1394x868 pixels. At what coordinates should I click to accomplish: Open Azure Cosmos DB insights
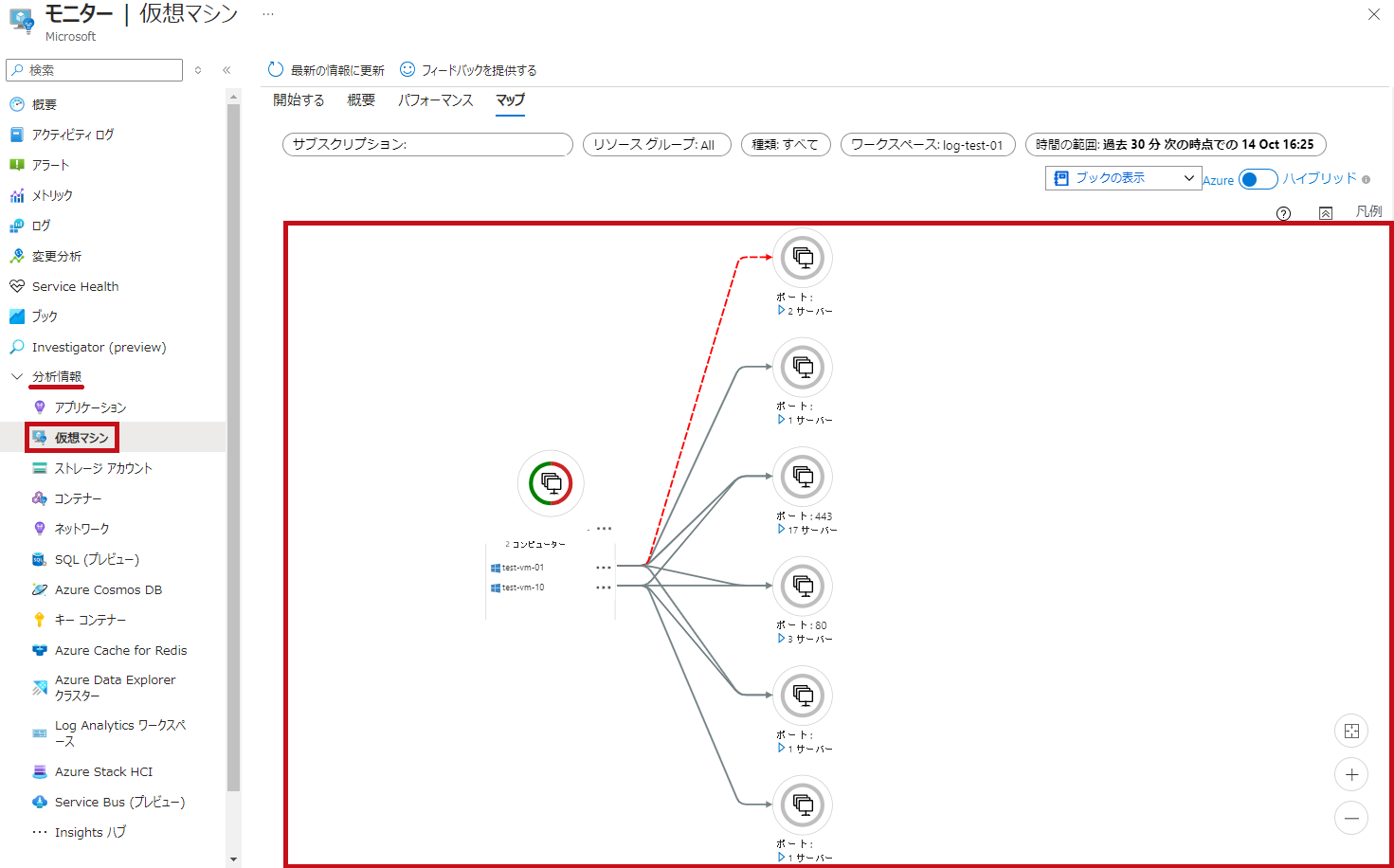108,589
